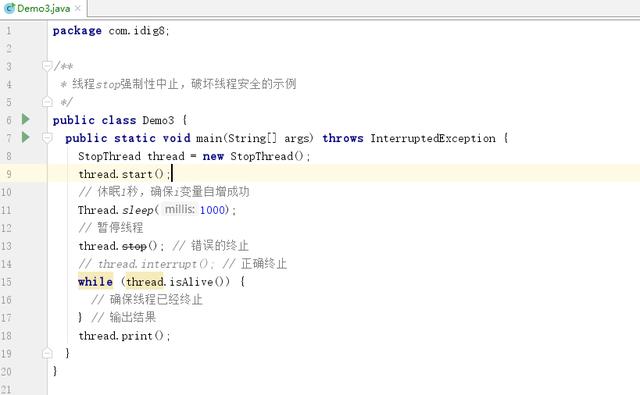The height and width of the screenshot is (395, 640).
Task: Select the Demo3.java editor tab
Action: click(x=43, y=8)
